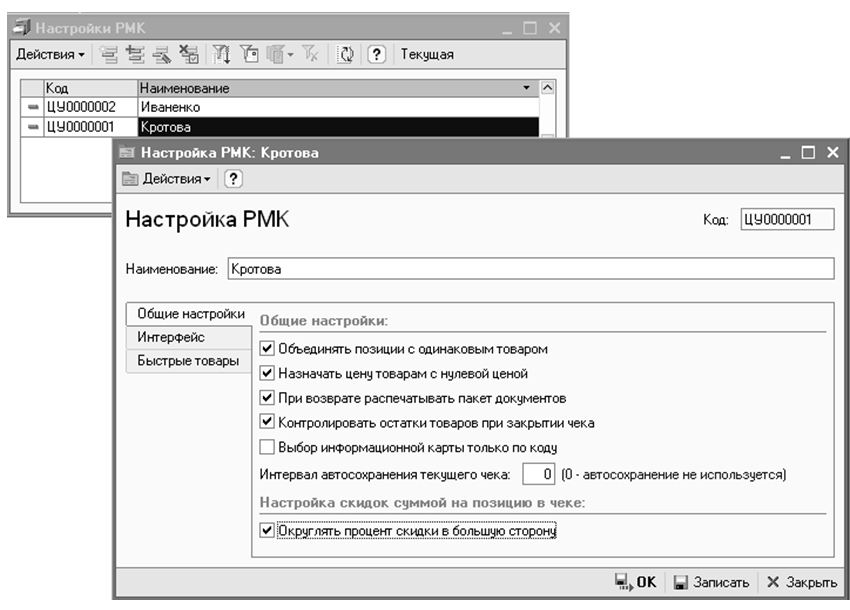Switch to the Интерфейс tab
850x610 pixels.
(x=189, y=337)
